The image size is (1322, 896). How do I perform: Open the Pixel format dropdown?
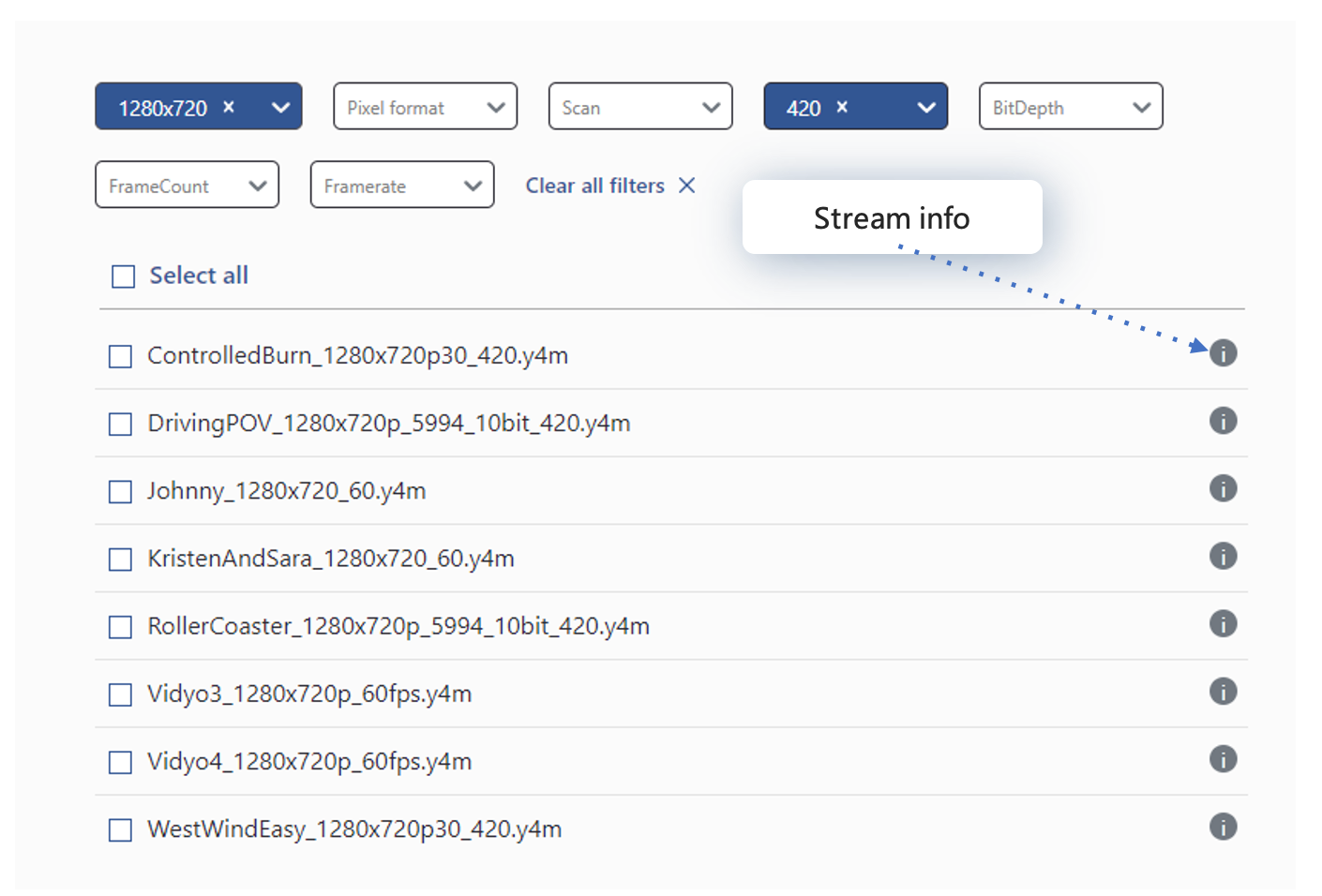pos(426,107)
